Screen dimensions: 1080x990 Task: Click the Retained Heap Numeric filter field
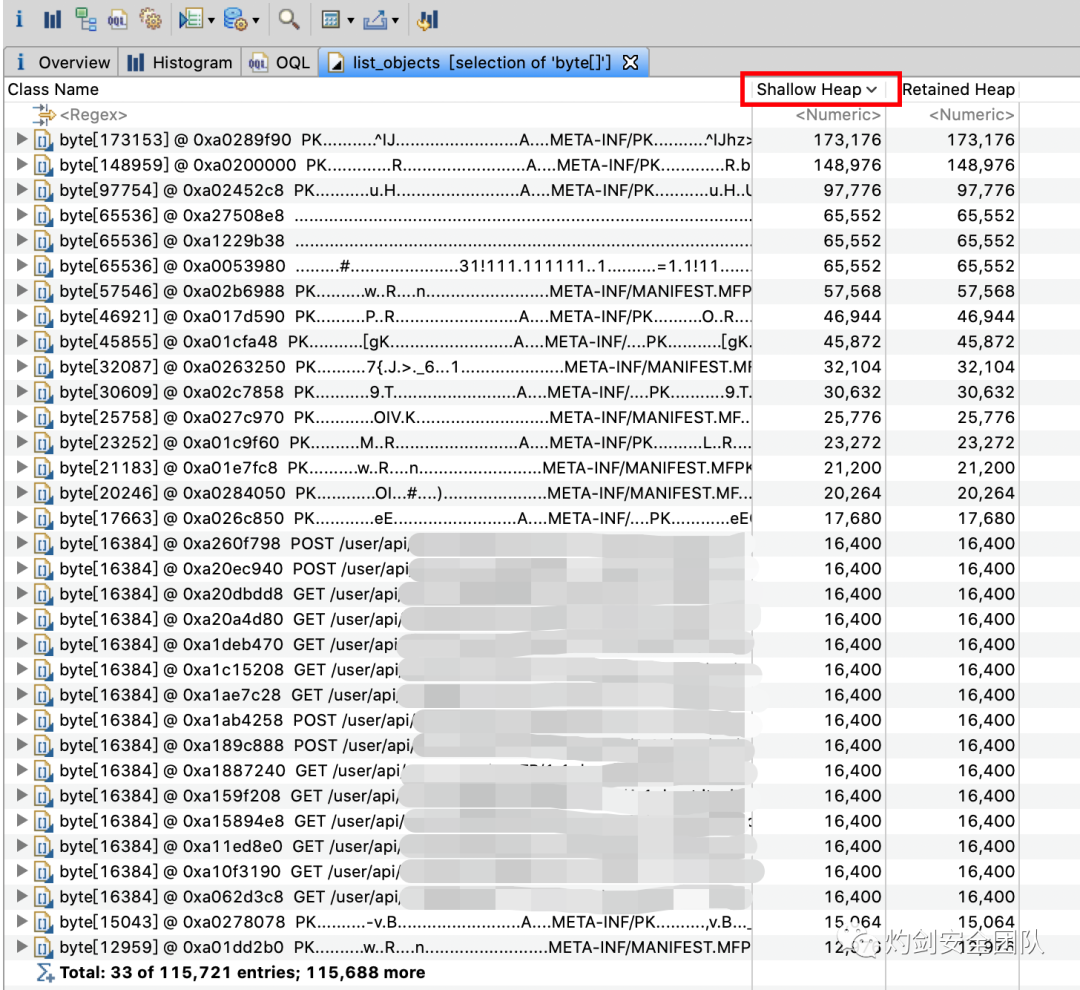971,114
